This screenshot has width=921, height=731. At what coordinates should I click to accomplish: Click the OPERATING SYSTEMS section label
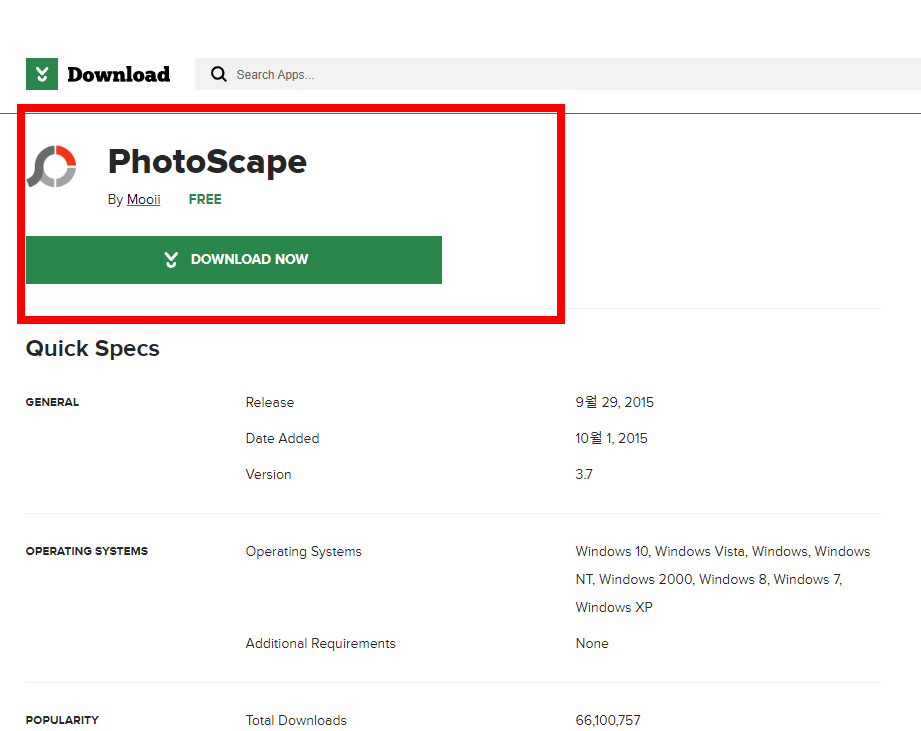(87, 551)
